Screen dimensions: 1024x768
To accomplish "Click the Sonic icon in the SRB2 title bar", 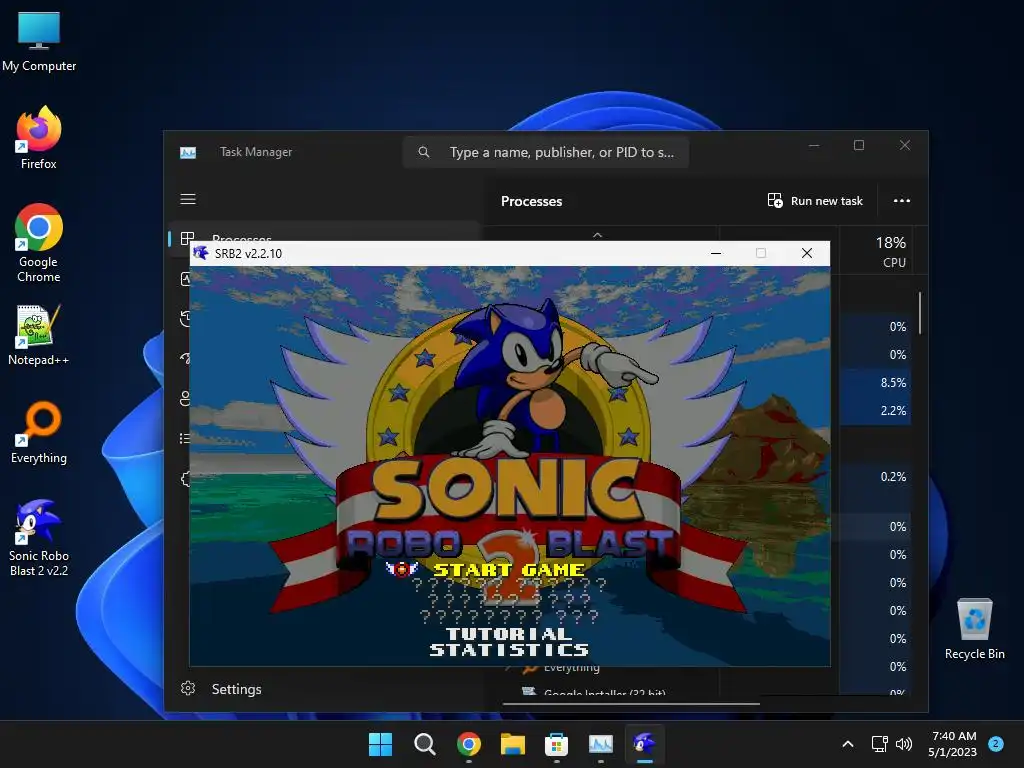I will click(201, 253).
